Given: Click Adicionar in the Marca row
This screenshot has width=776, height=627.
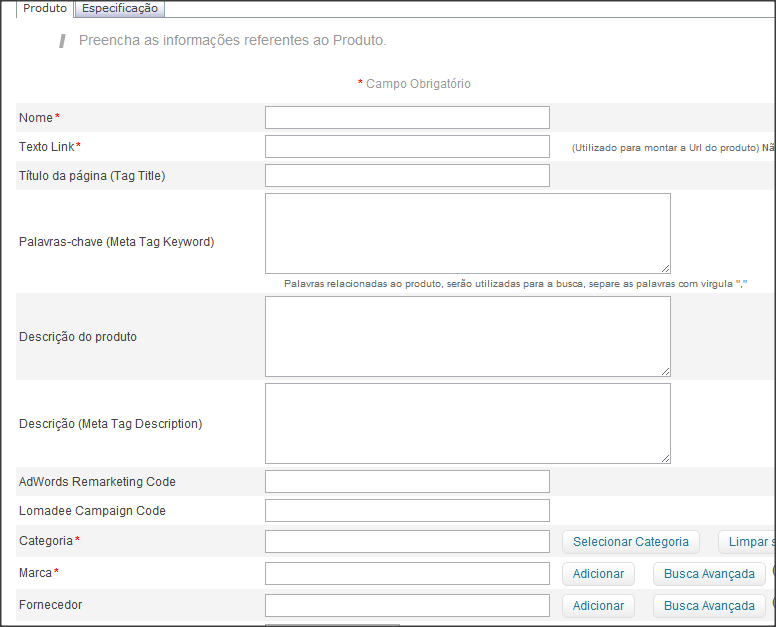Looking at the screenshot, I should pyautogui.click(x=598, y=574).
